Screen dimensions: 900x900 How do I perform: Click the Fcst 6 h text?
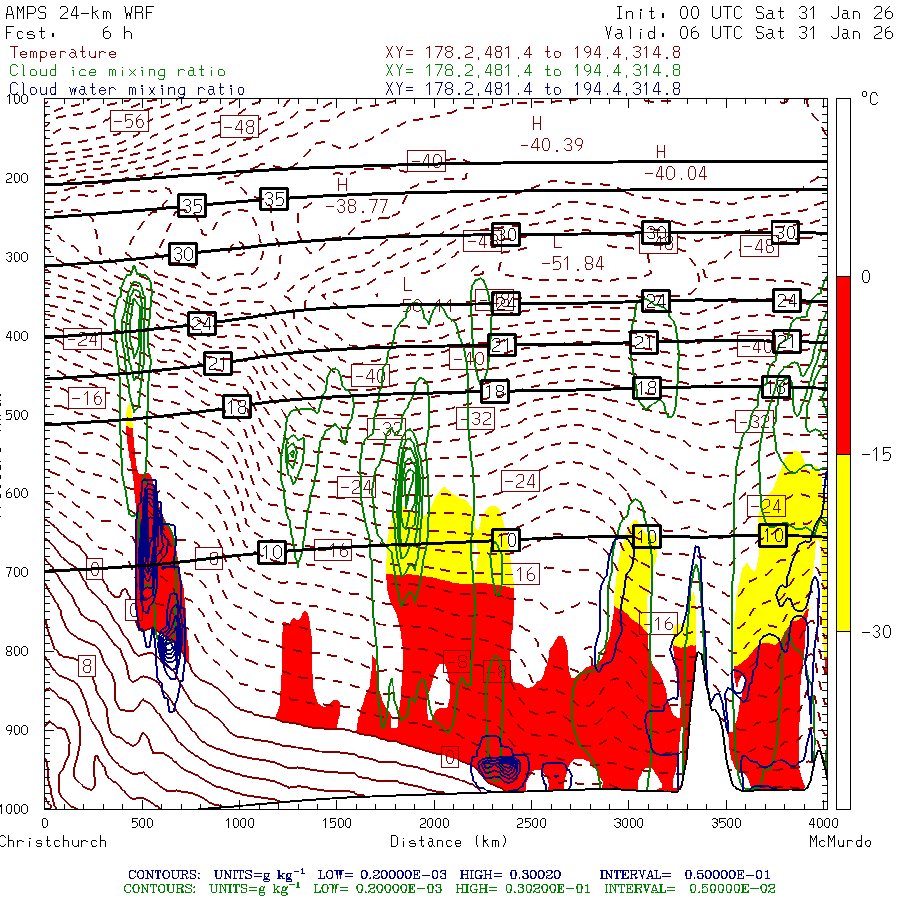click(69, 33)
